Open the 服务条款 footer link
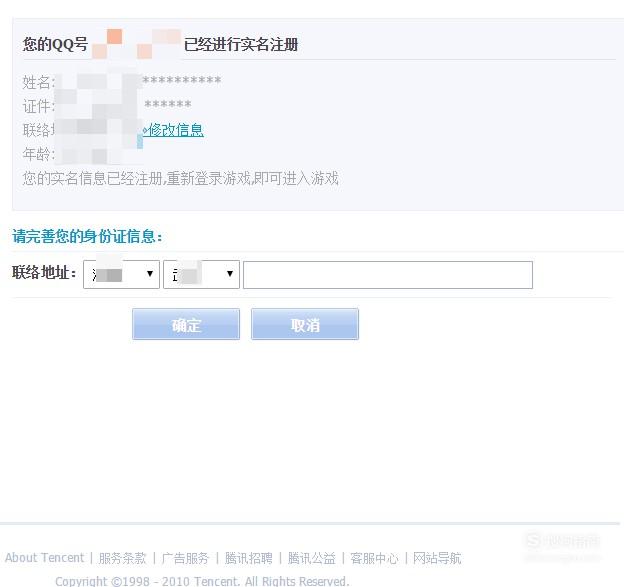The image size is (624, 587). (x=123, y=558)
